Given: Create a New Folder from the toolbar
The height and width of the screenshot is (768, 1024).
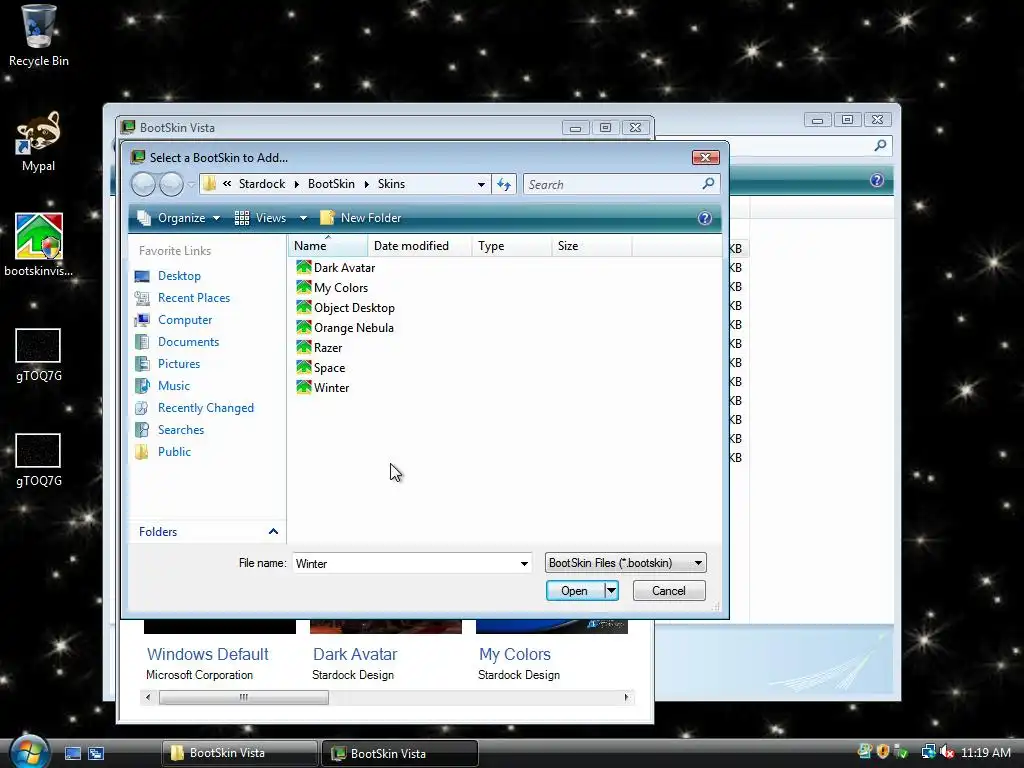Looking at the screenshot, I should click(360, 218).
